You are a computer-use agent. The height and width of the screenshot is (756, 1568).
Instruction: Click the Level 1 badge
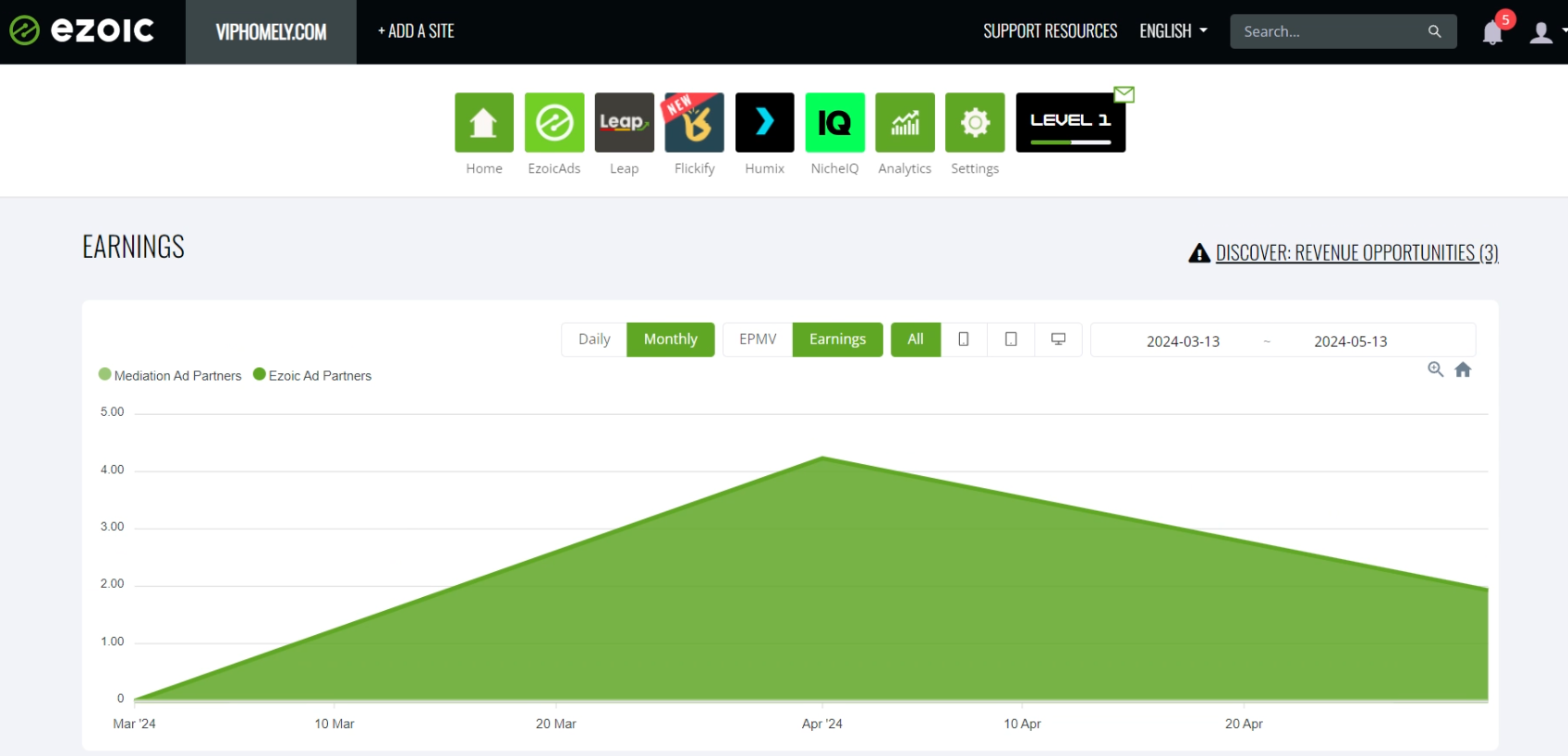[1070, 122]
